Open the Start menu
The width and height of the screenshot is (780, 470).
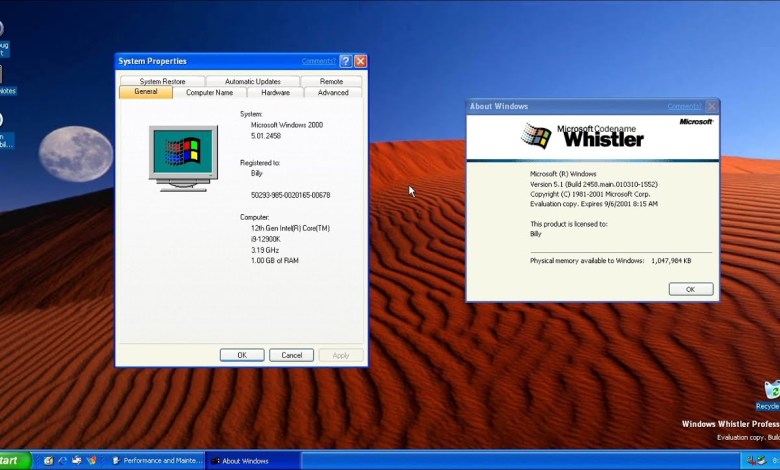point(15,461)
